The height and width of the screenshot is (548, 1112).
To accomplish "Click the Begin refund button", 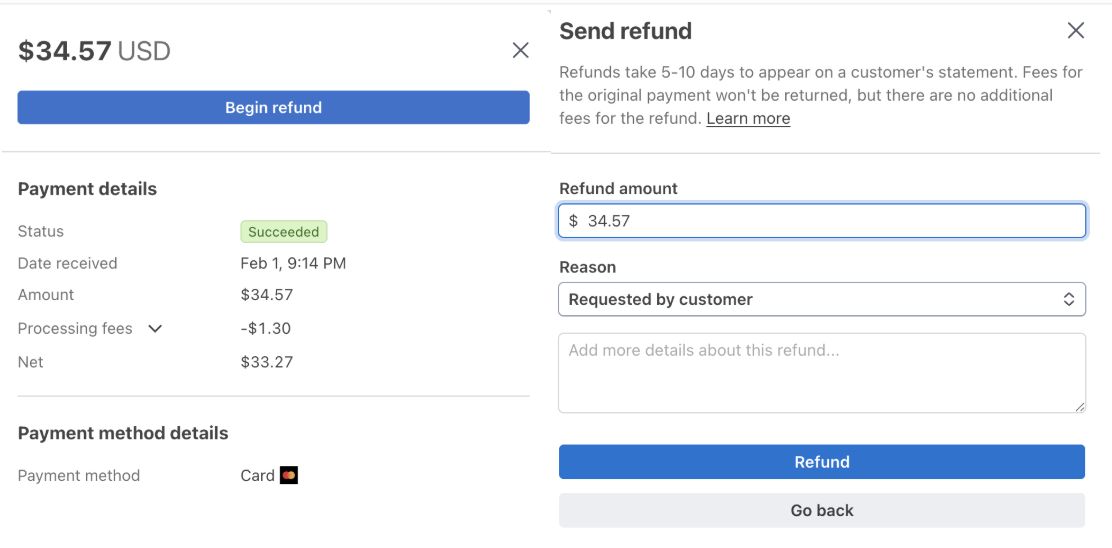I will 273,108.
